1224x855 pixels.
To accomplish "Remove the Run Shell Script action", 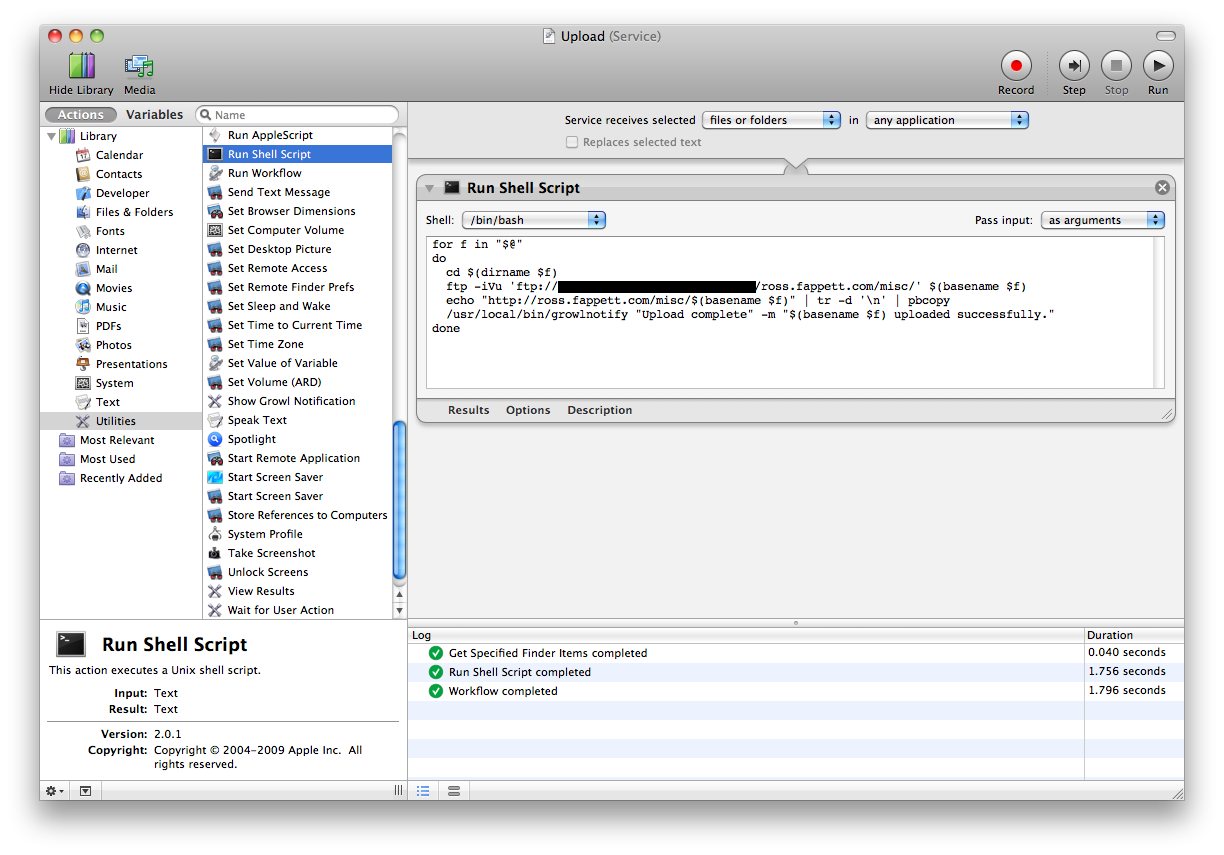I will (x=1162, y=188).
